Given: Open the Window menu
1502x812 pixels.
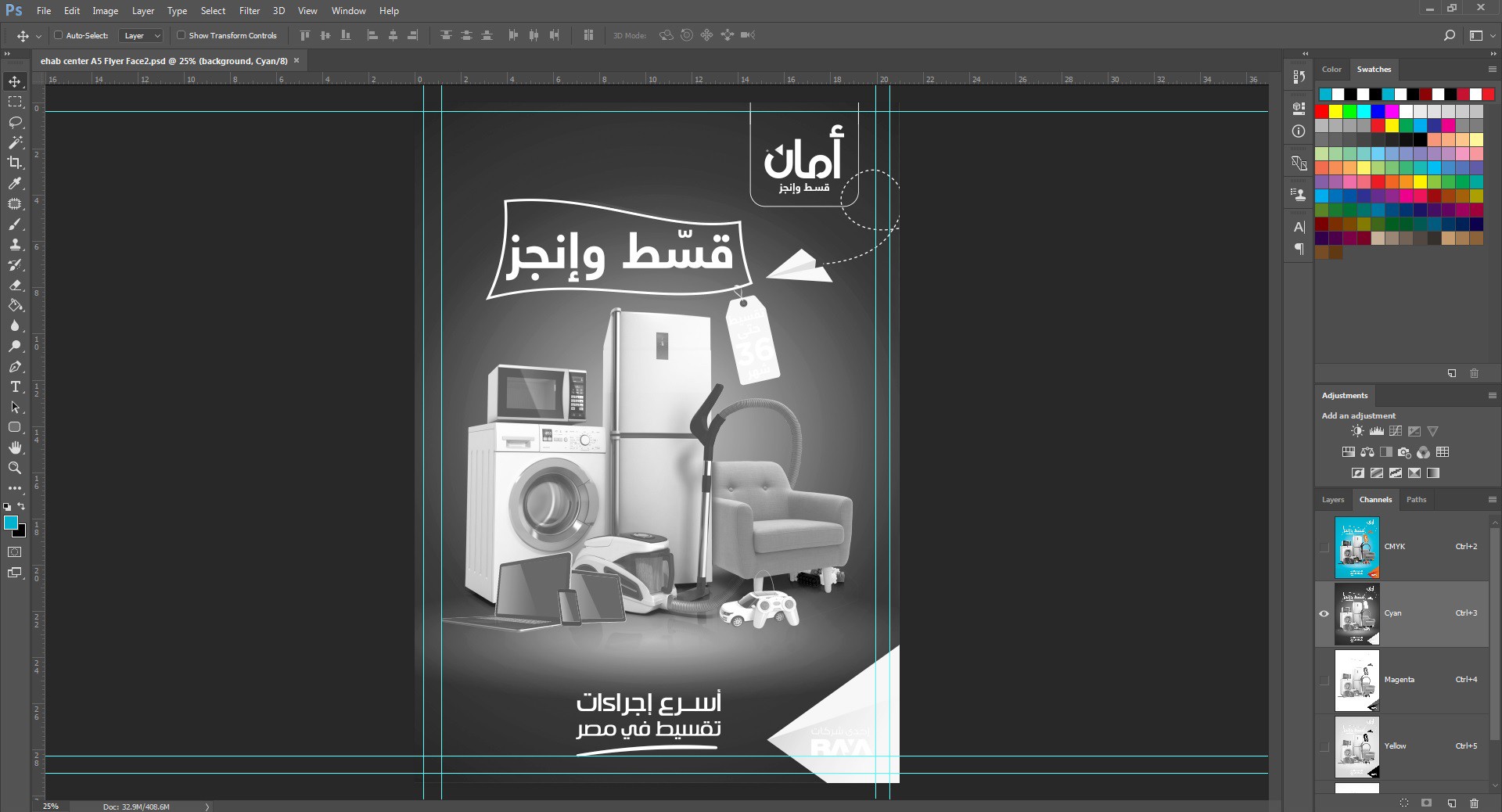Looking at the screenshot, I should [348, 11].
